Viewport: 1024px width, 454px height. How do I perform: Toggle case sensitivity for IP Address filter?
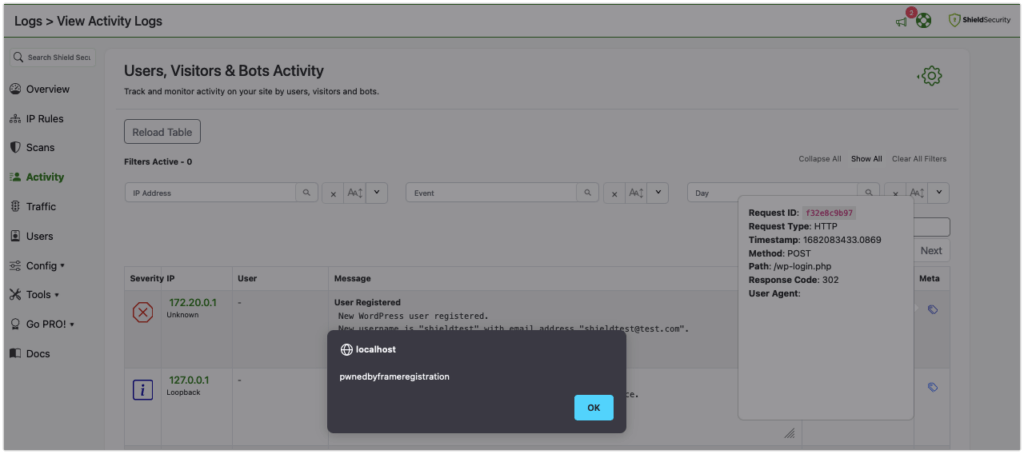click(x=354, y=193)
